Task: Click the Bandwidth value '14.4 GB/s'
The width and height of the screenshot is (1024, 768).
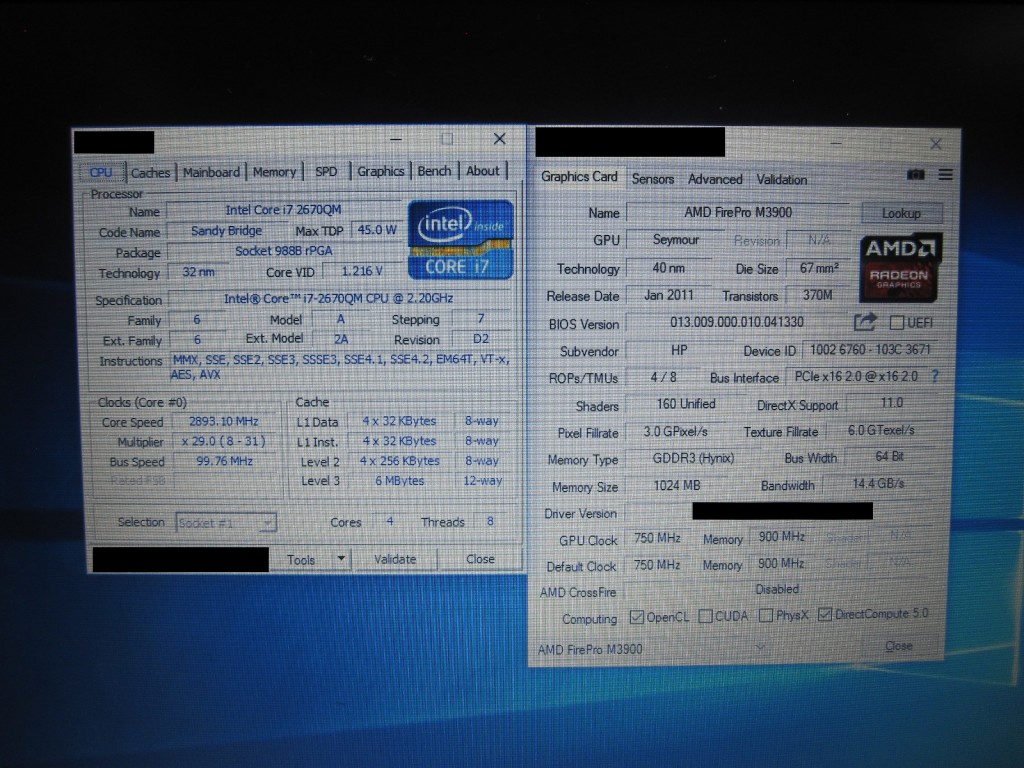Action: (x=878, y=484)
